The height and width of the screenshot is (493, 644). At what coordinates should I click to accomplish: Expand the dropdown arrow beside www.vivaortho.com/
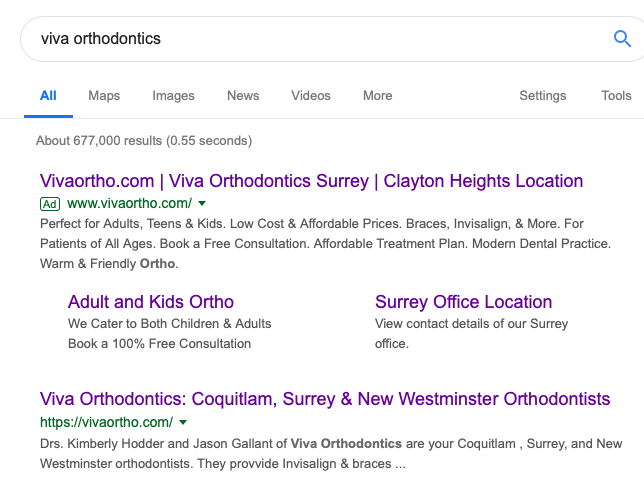202,203
